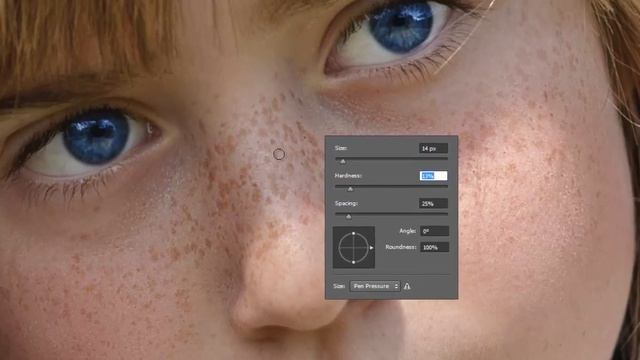This screenshot has width=640, height=360.
Task: Click the arrow handle on the angle preview
Action: 371,248
